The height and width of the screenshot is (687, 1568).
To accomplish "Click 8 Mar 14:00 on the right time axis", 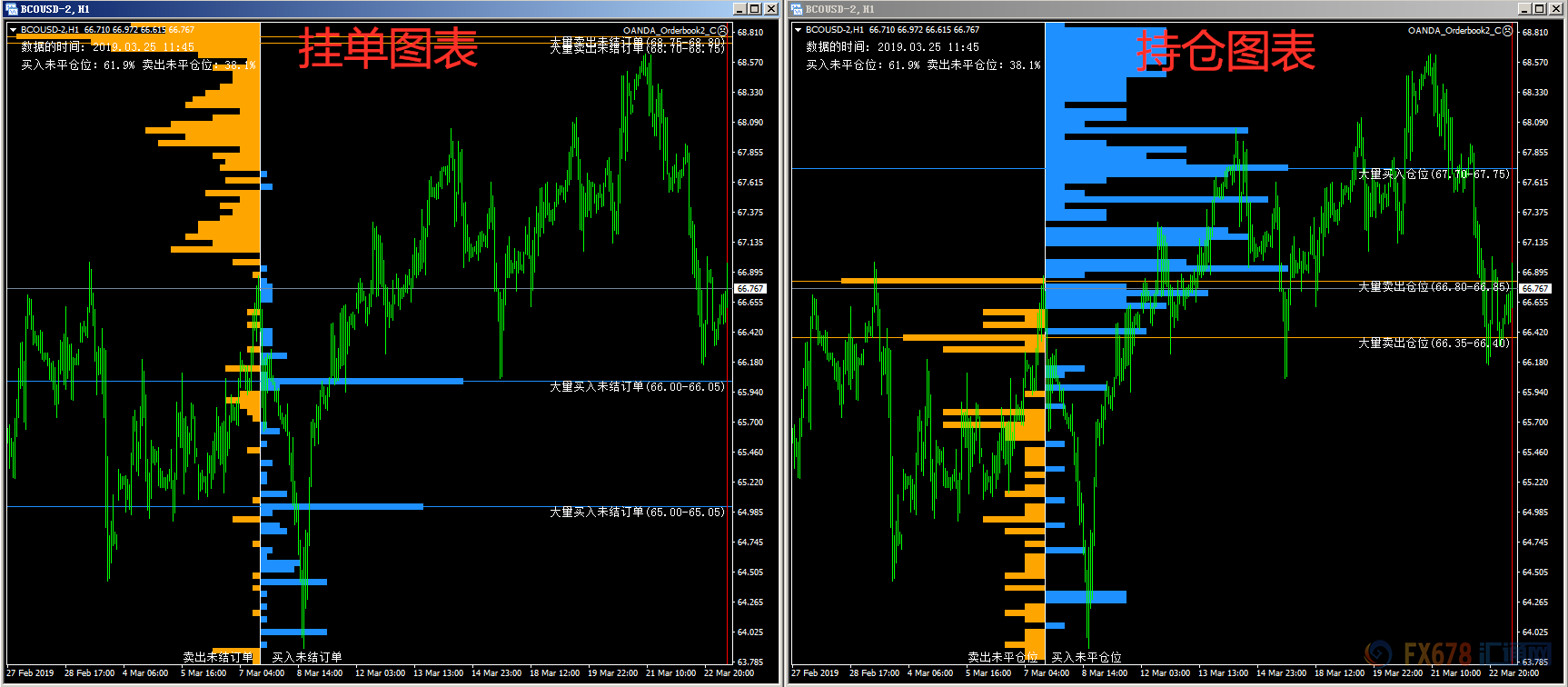I will 1105,673.
